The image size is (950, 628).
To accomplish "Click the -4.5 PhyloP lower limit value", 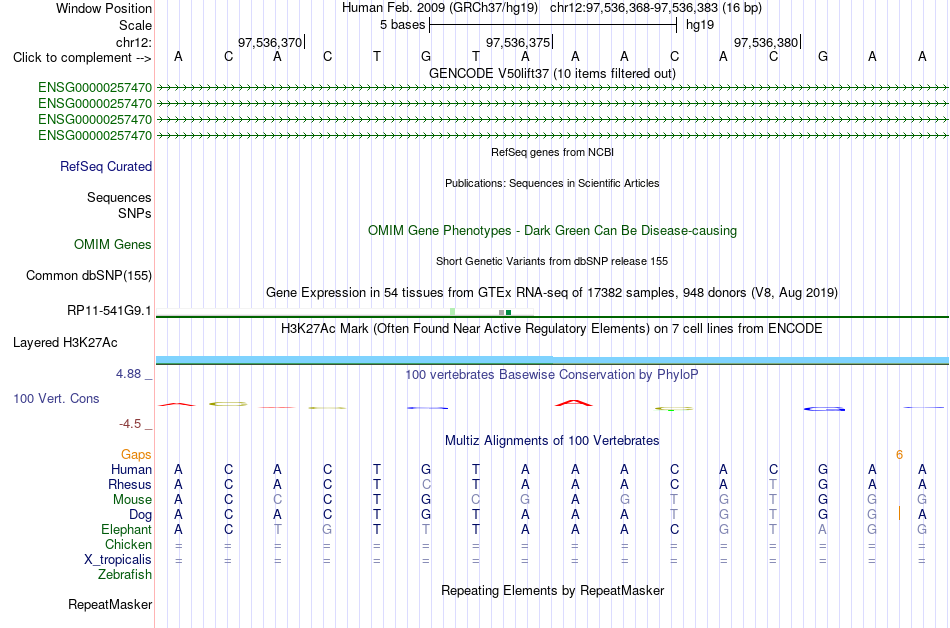I will tap(130, 424).
